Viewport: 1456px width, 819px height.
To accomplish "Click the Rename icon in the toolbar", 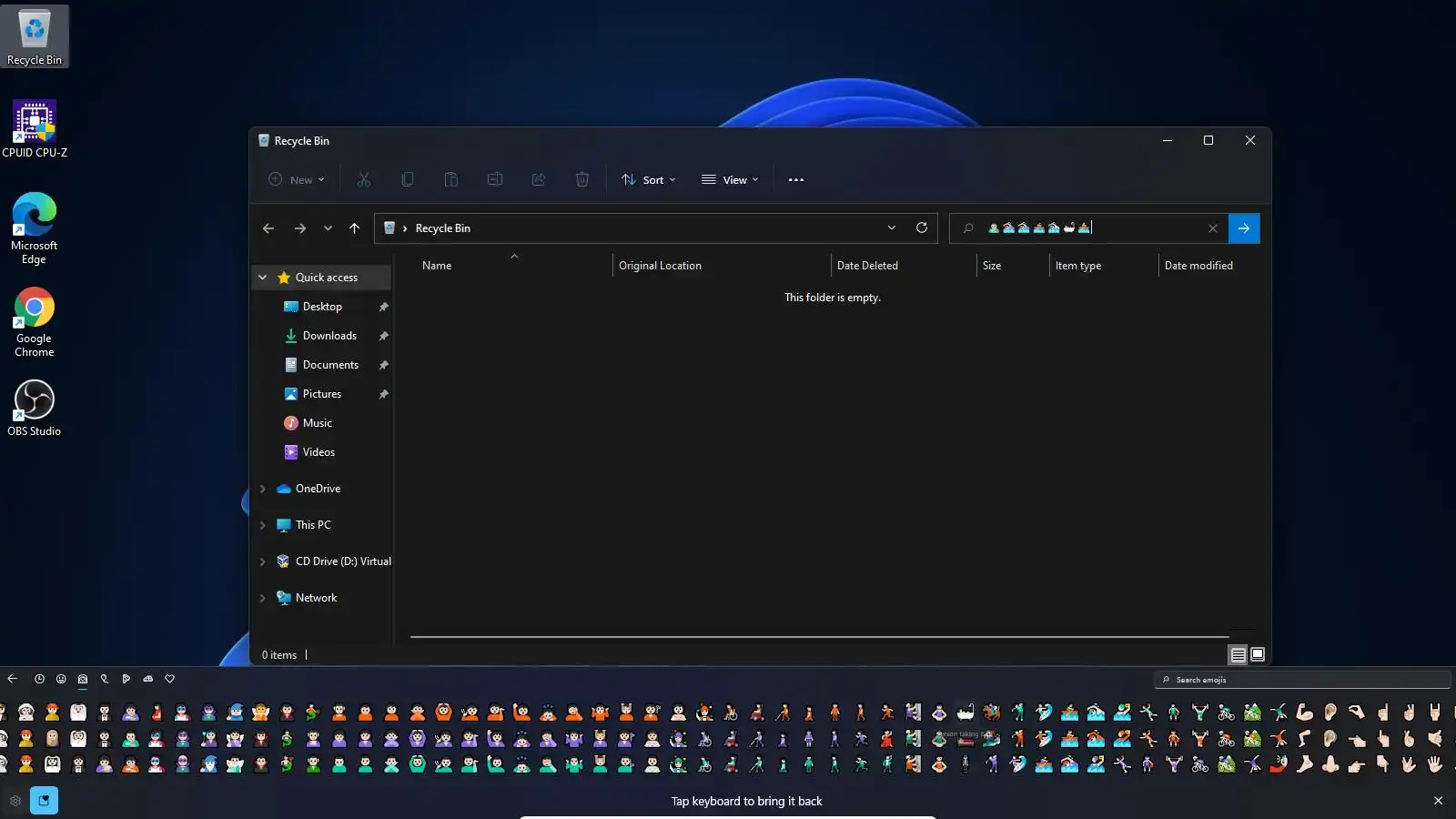I will (495, 179).
